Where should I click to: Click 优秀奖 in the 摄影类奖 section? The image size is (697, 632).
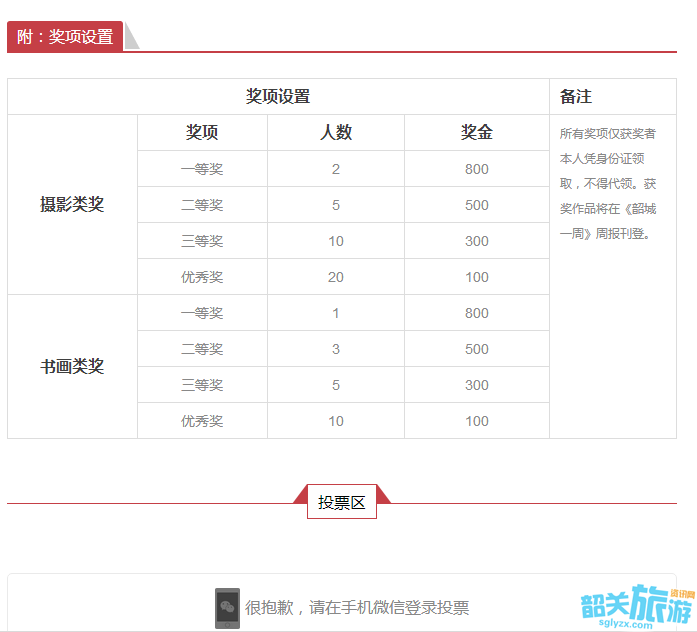[202, 277]
